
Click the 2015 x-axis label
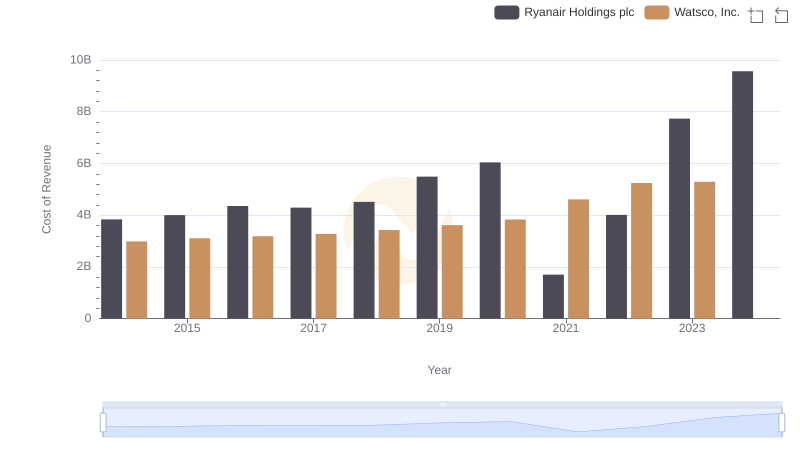[x=187, y=328]
